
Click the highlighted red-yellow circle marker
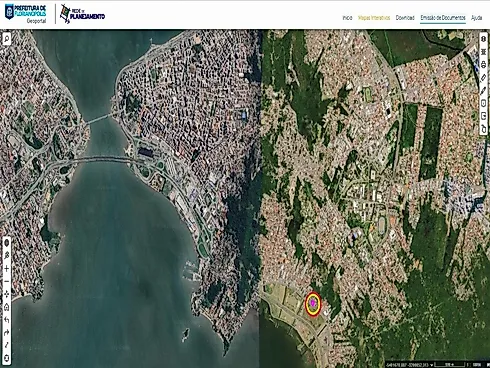pos(313,304)
